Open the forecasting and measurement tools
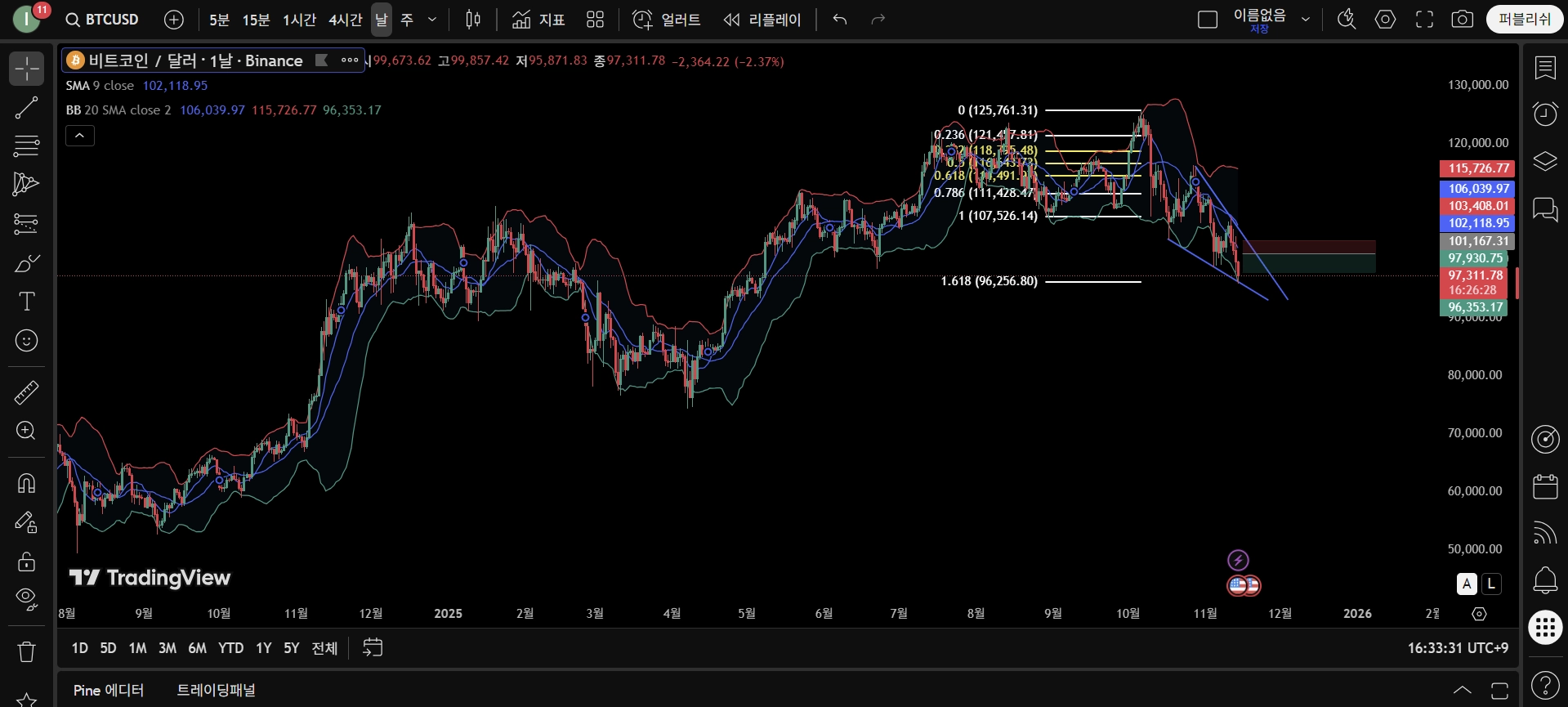 (26, 223)
